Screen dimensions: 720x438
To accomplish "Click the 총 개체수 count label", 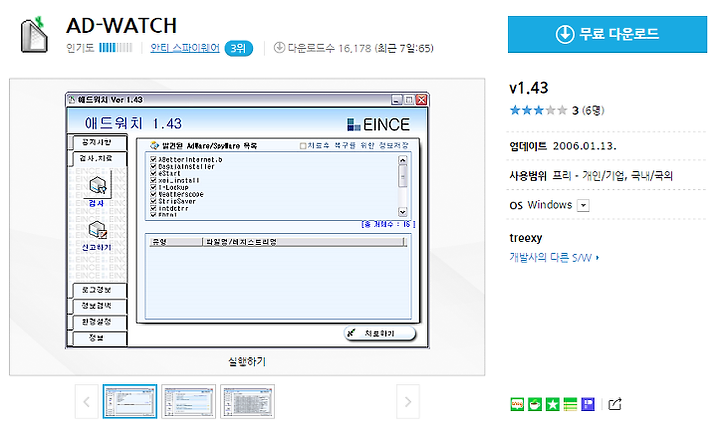I will click(388, 224).
